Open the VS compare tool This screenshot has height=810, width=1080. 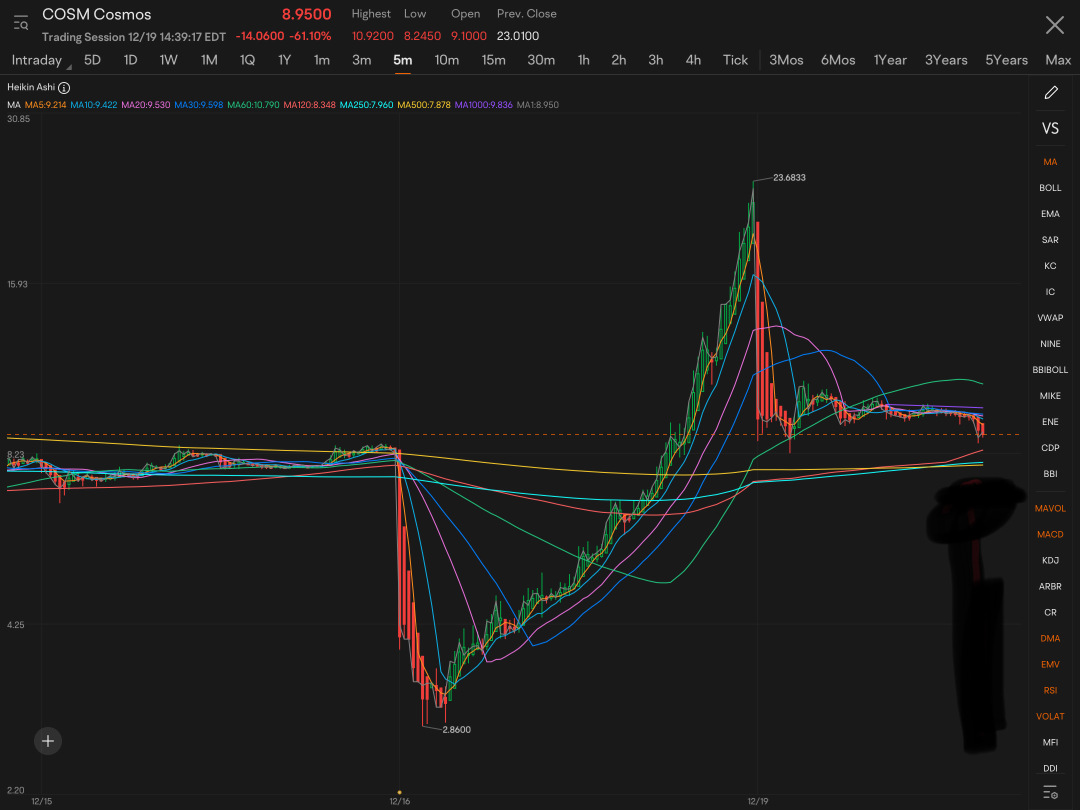tap(1050, 128)
